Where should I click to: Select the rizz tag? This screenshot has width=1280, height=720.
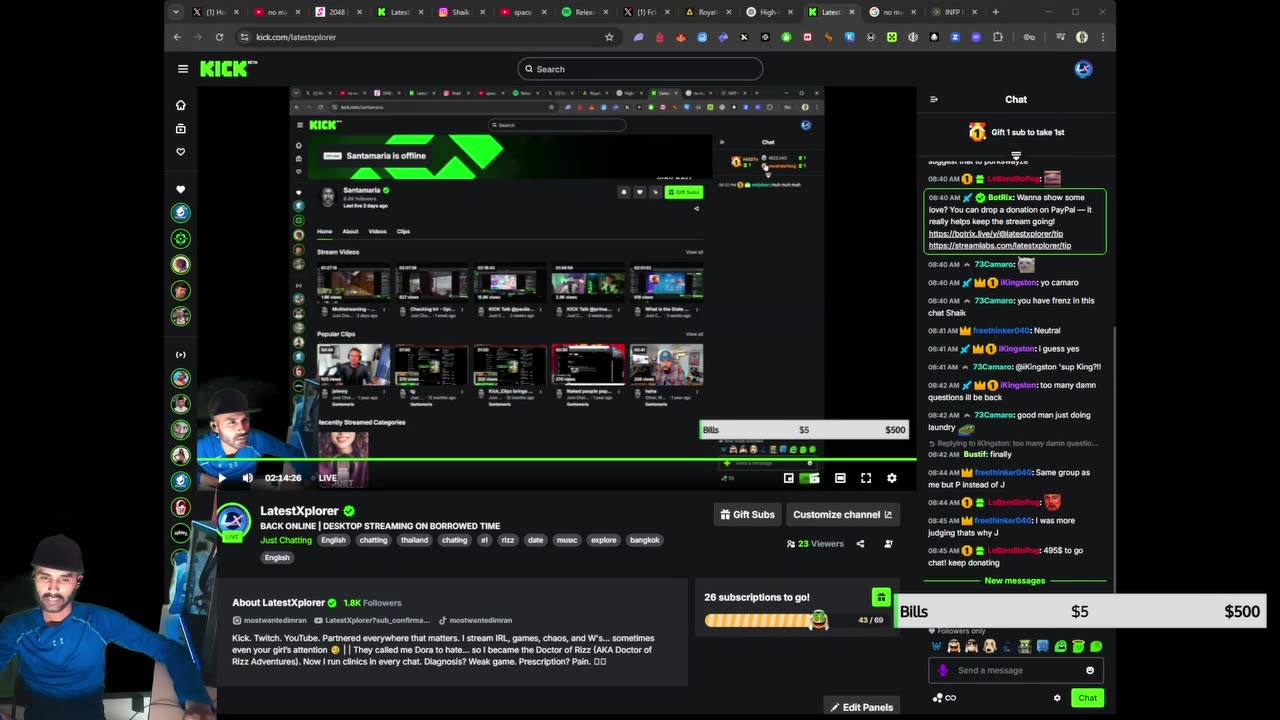pos(508,540)
